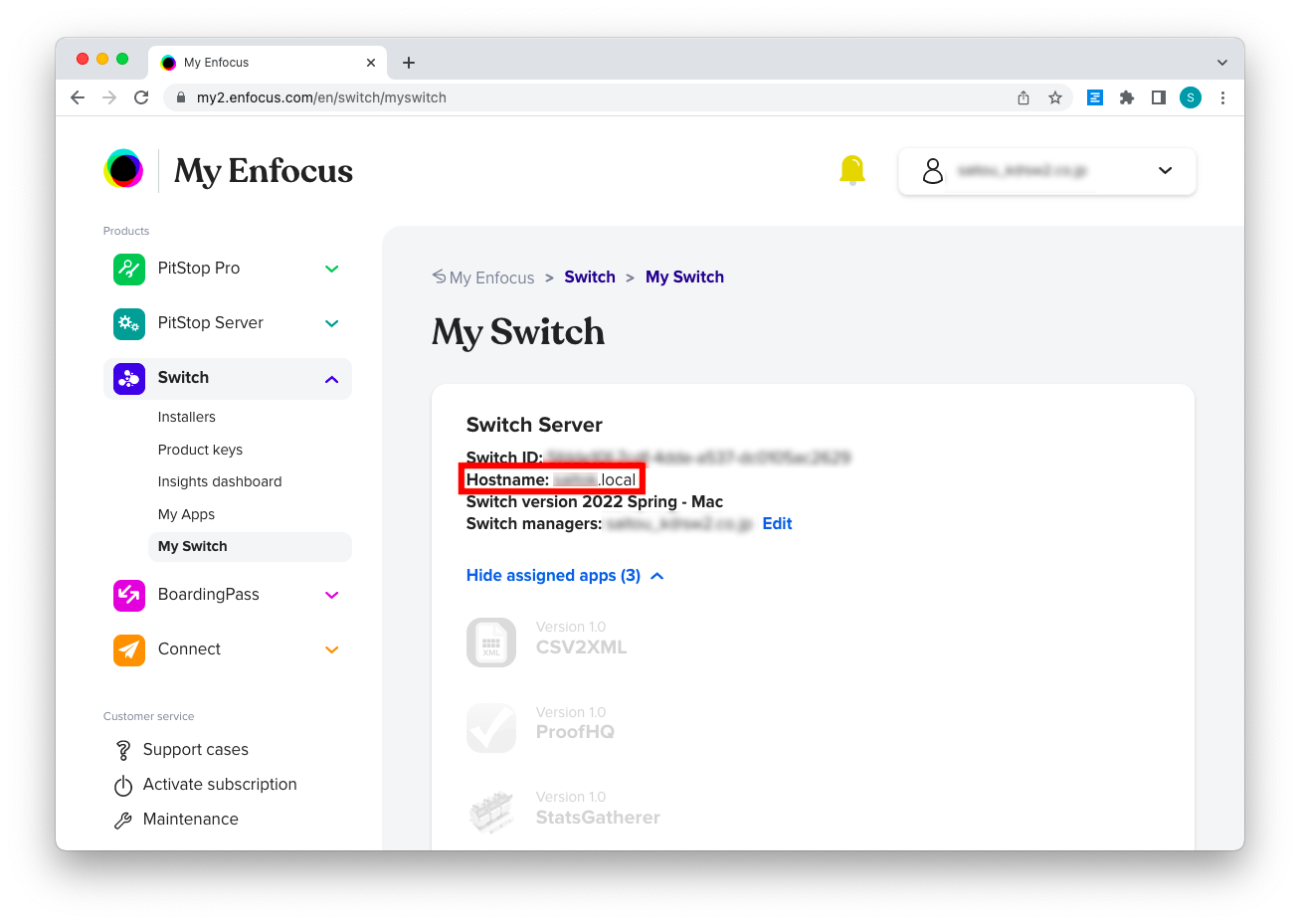Image resolution: width=1300 pixels, height=924 pixels.
Task: Expand the BoardingPass chevron
Action: pyautogui.click(x=332, y=595)
